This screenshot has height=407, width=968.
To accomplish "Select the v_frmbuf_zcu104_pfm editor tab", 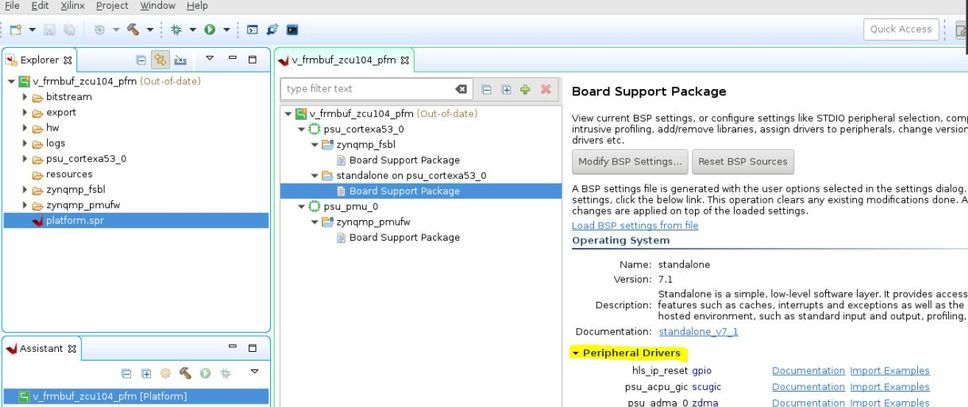I will [x=343, y=61].
